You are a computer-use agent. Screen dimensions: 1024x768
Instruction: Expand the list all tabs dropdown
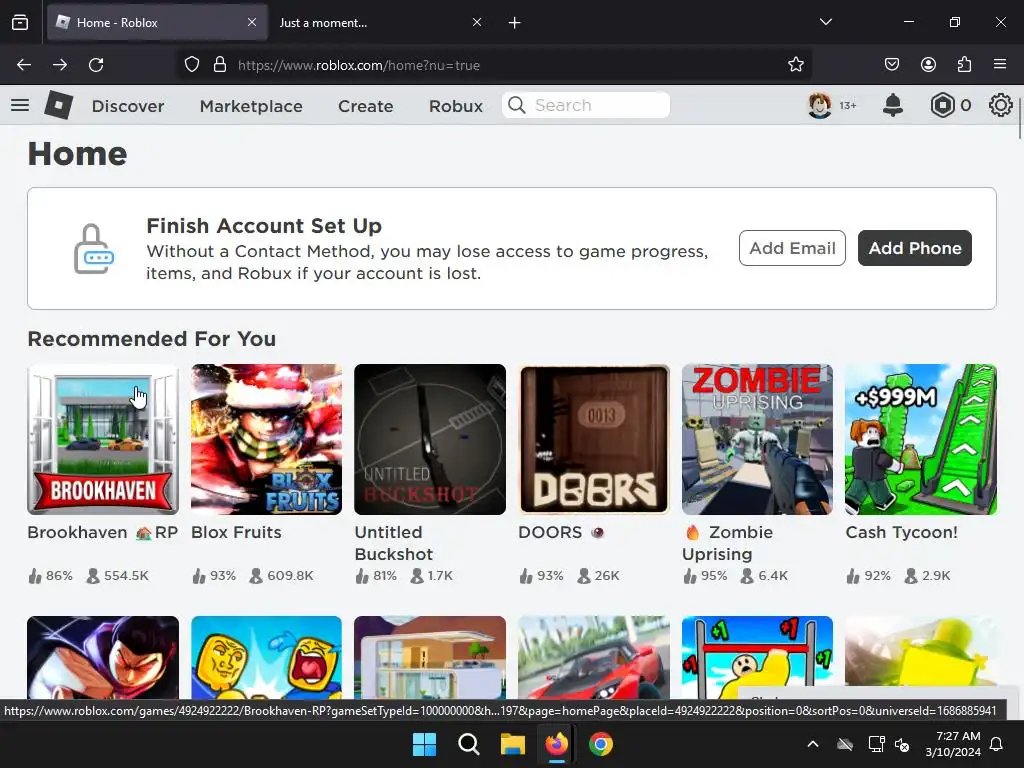[825, 22]
